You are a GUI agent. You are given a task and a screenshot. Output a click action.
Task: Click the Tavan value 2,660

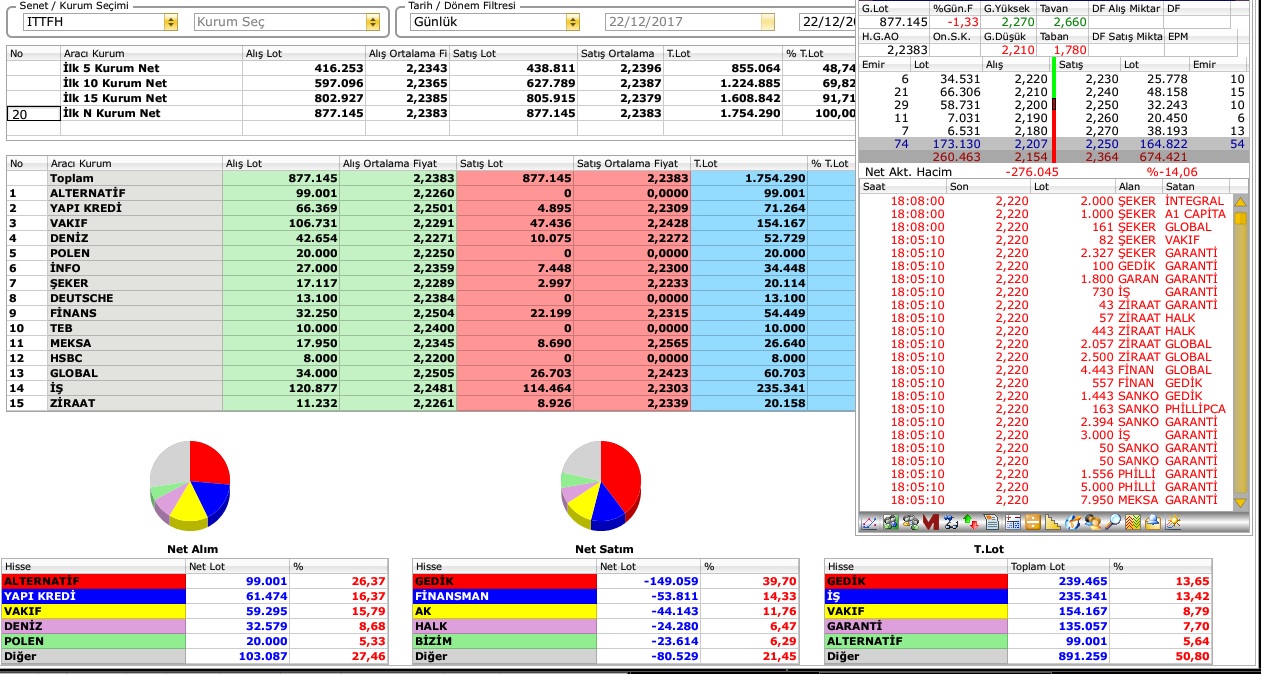coord(1069,22)
